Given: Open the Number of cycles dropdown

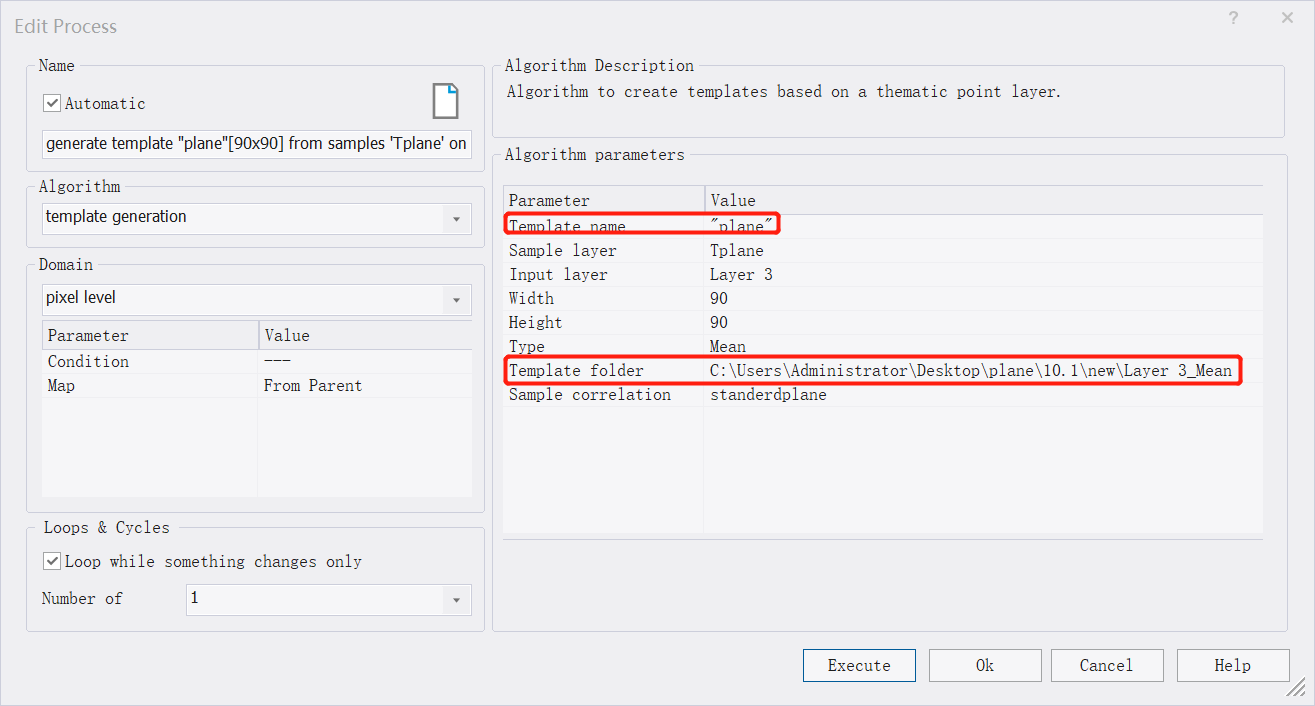Looking at the screenshot, I should 456,600.
